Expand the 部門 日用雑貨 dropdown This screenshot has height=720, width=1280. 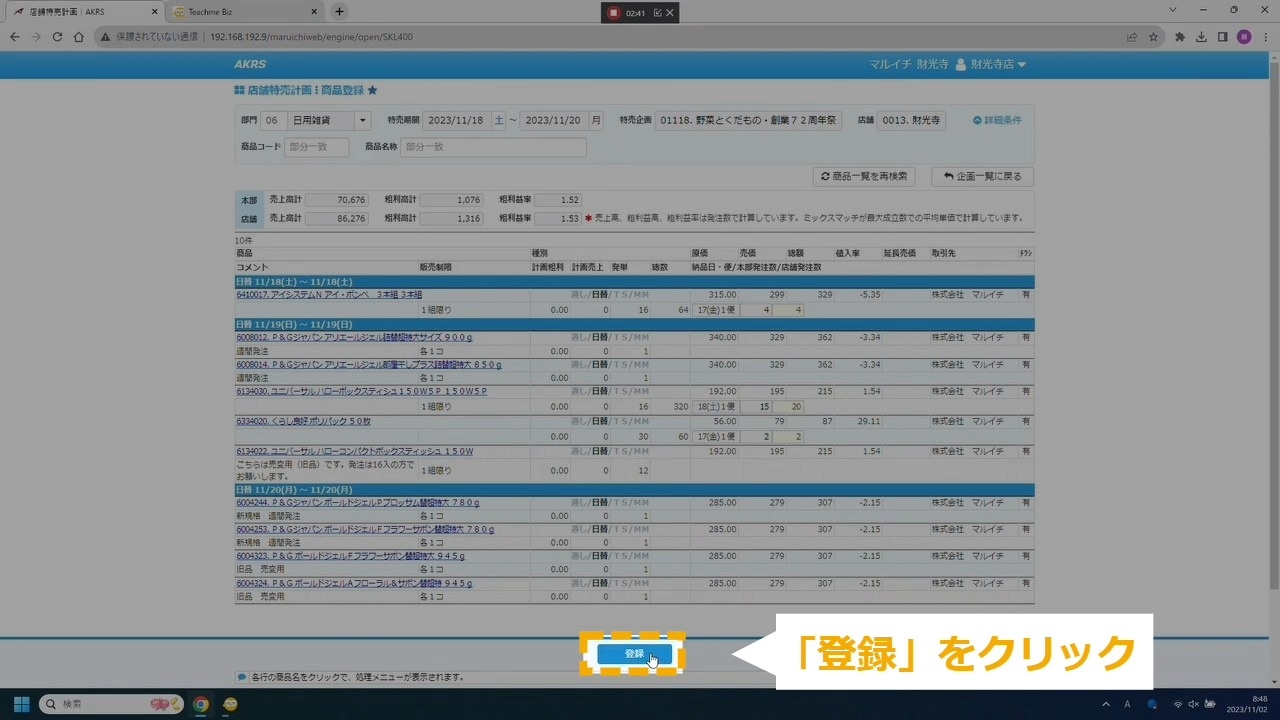[361, 120]
